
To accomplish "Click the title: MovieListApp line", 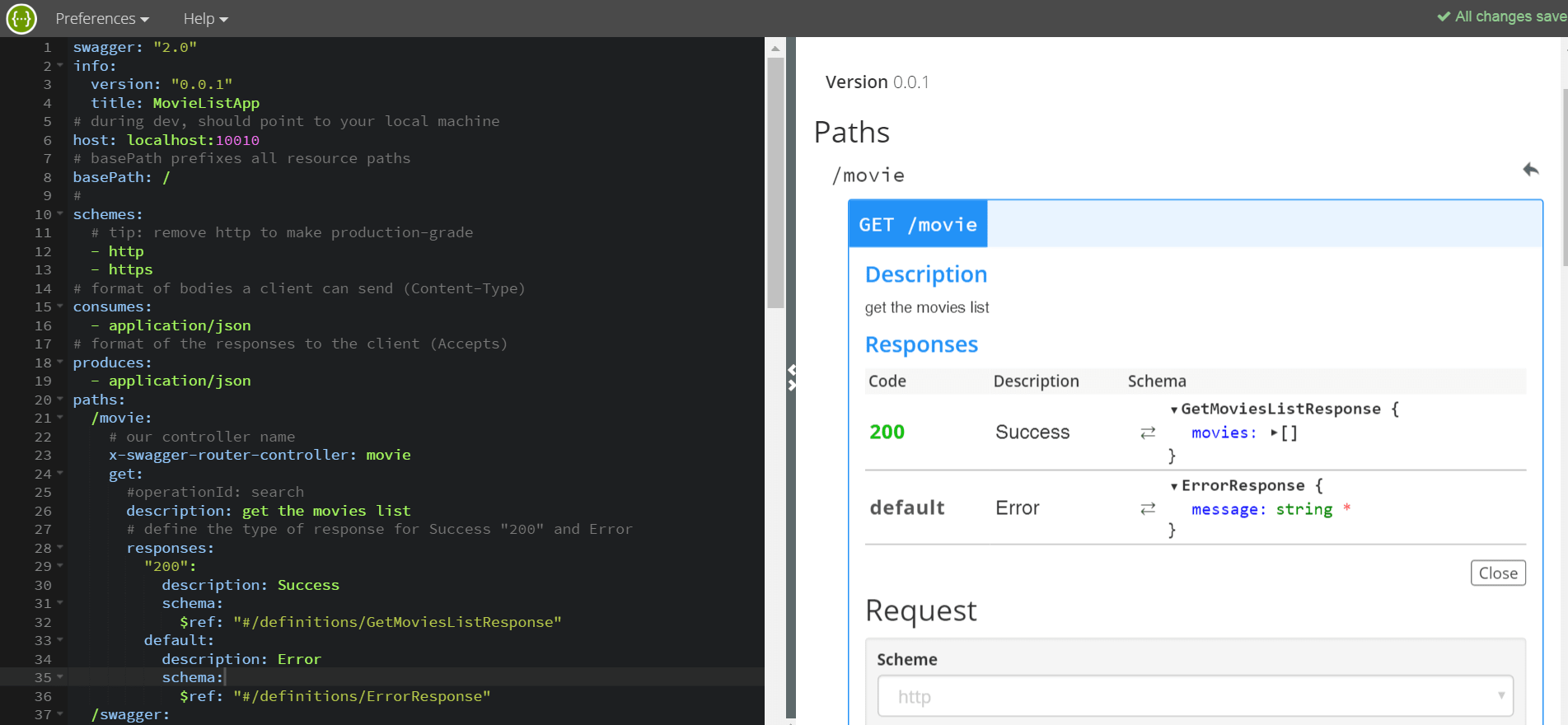I will (175, 103).
